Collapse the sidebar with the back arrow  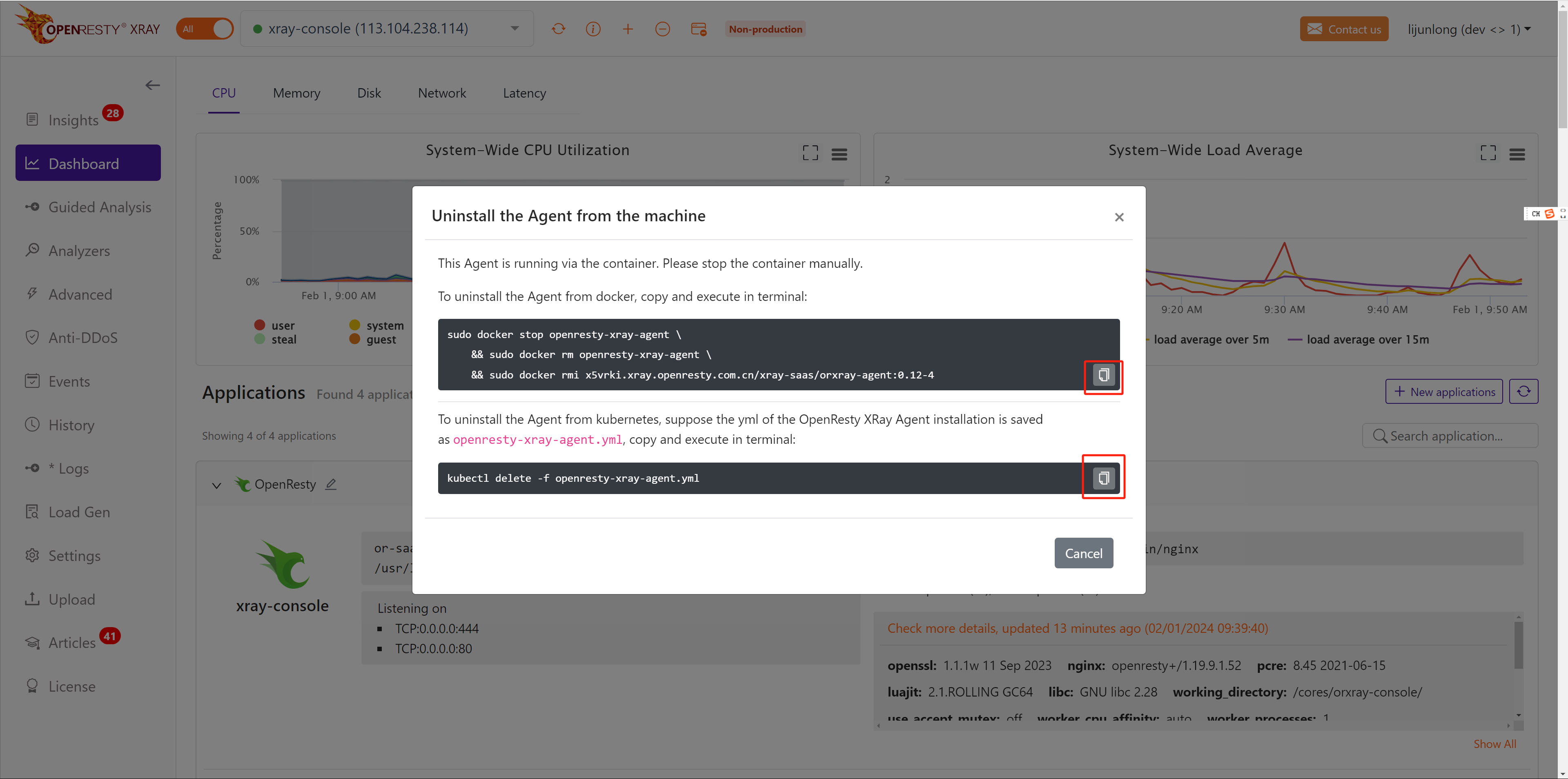[152, 85]
